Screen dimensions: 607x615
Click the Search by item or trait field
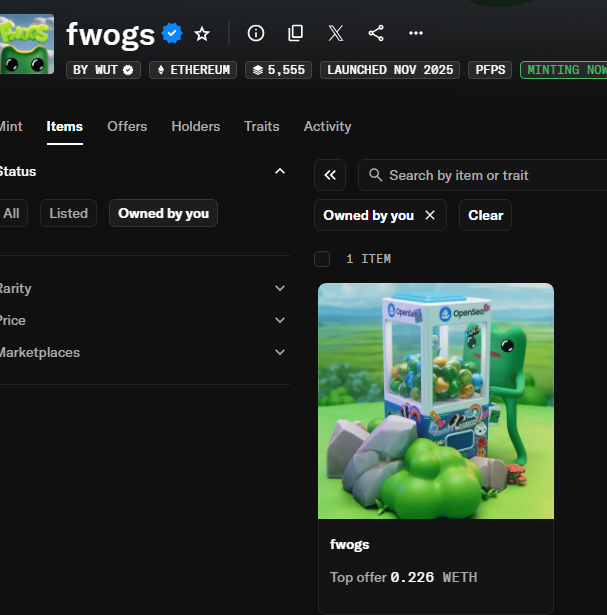tap(482, 175)
